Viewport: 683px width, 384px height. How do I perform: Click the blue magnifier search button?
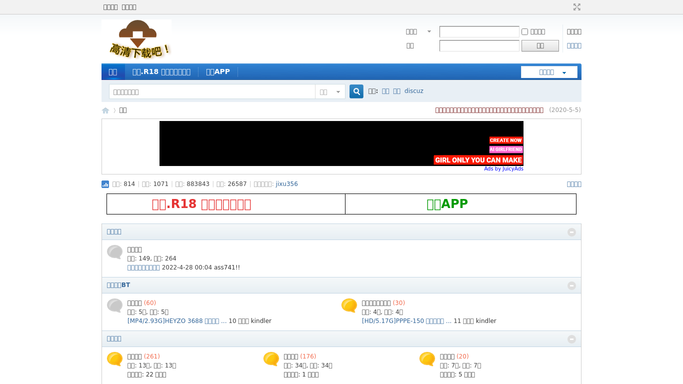click(356, 91)
